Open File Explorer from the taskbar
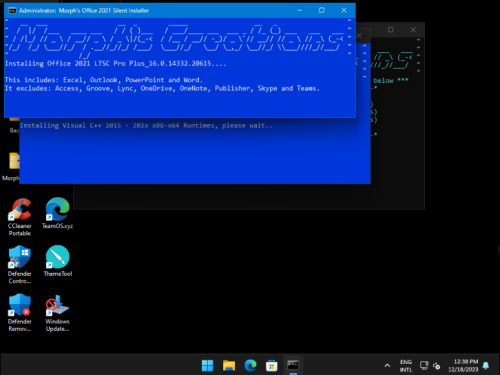 point(229,366)
